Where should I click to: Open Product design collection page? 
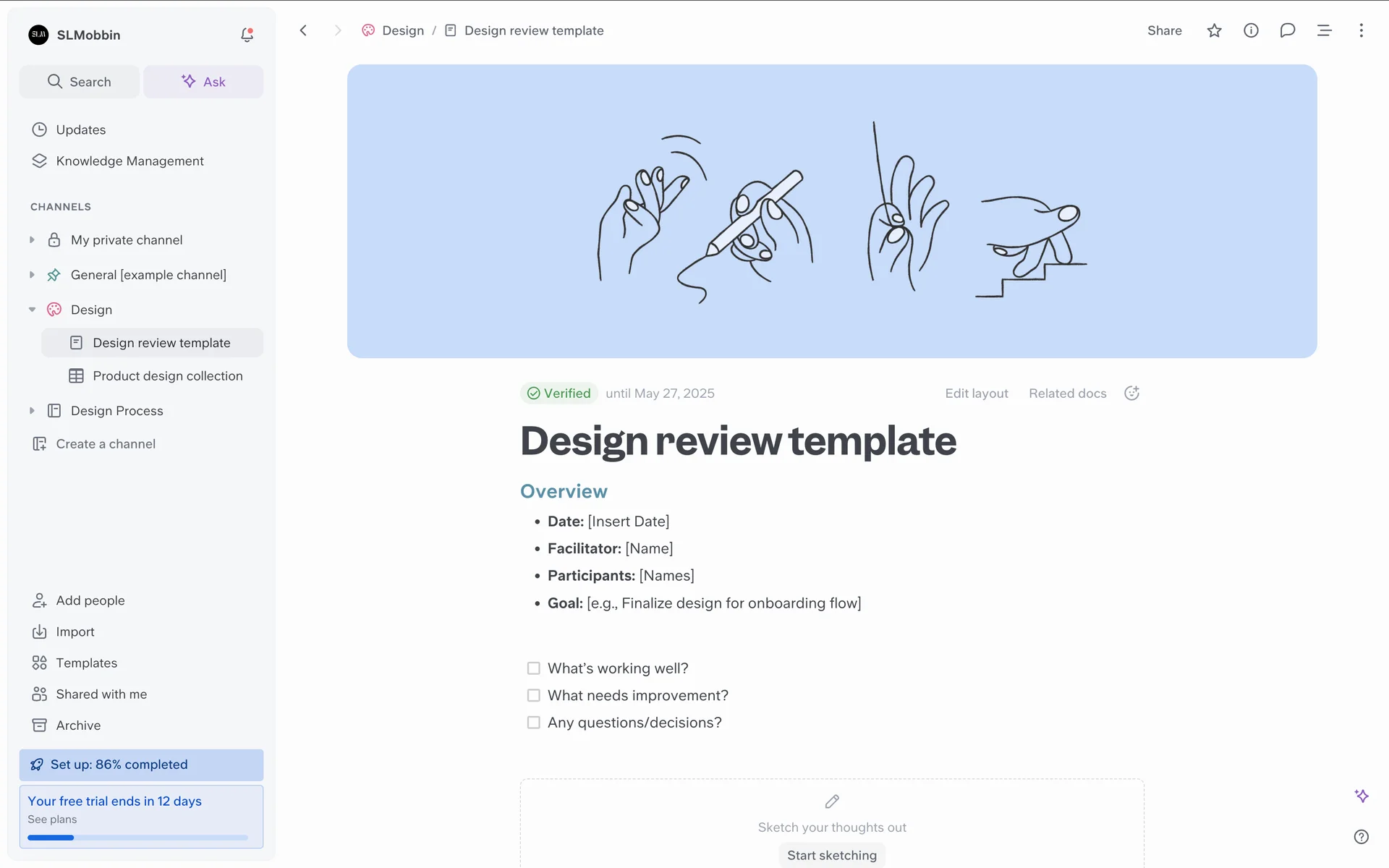167,376
